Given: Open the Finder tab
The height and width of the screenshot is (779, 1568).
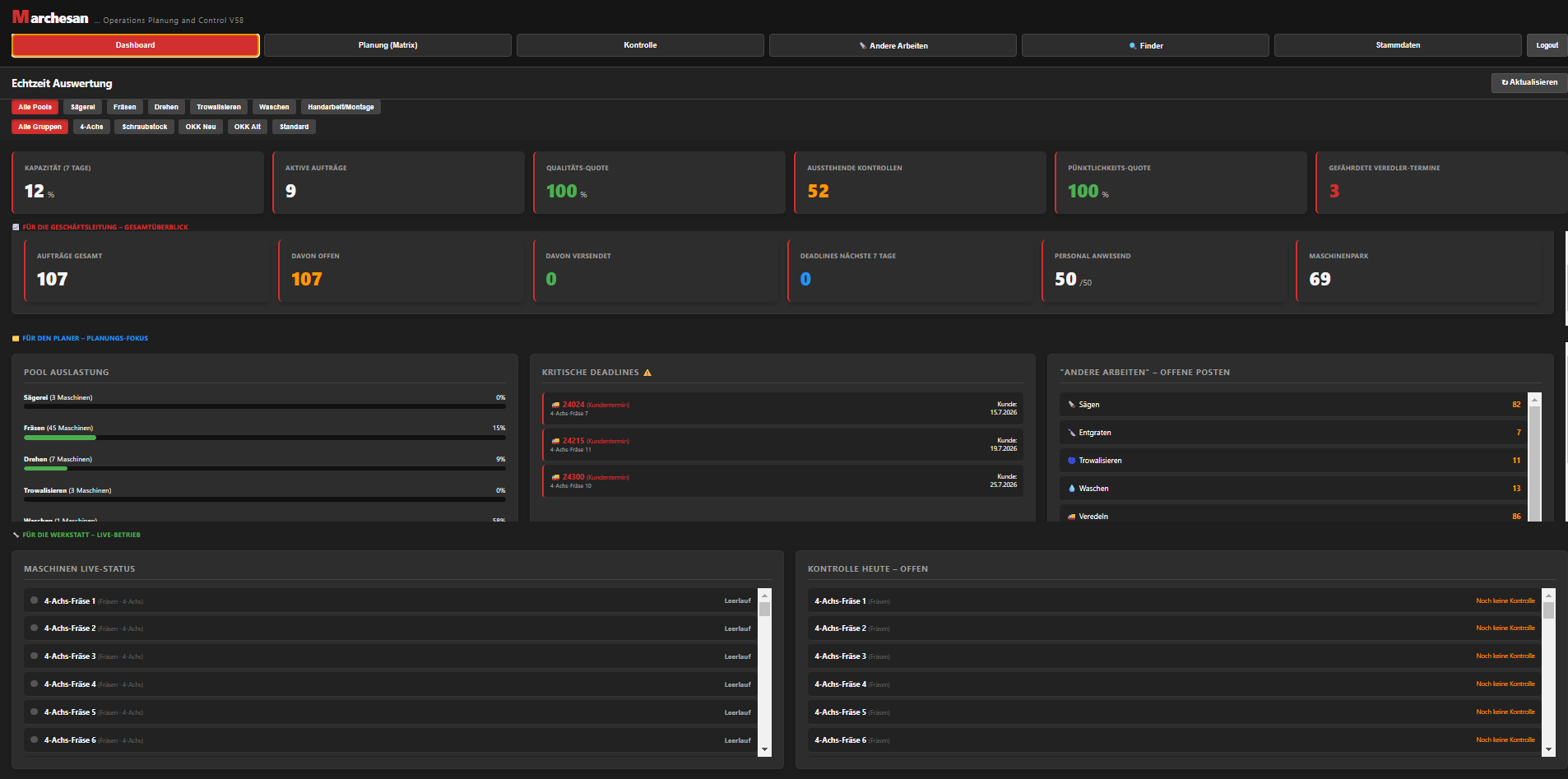Looking at the screenshot, I should point(1145,45).
